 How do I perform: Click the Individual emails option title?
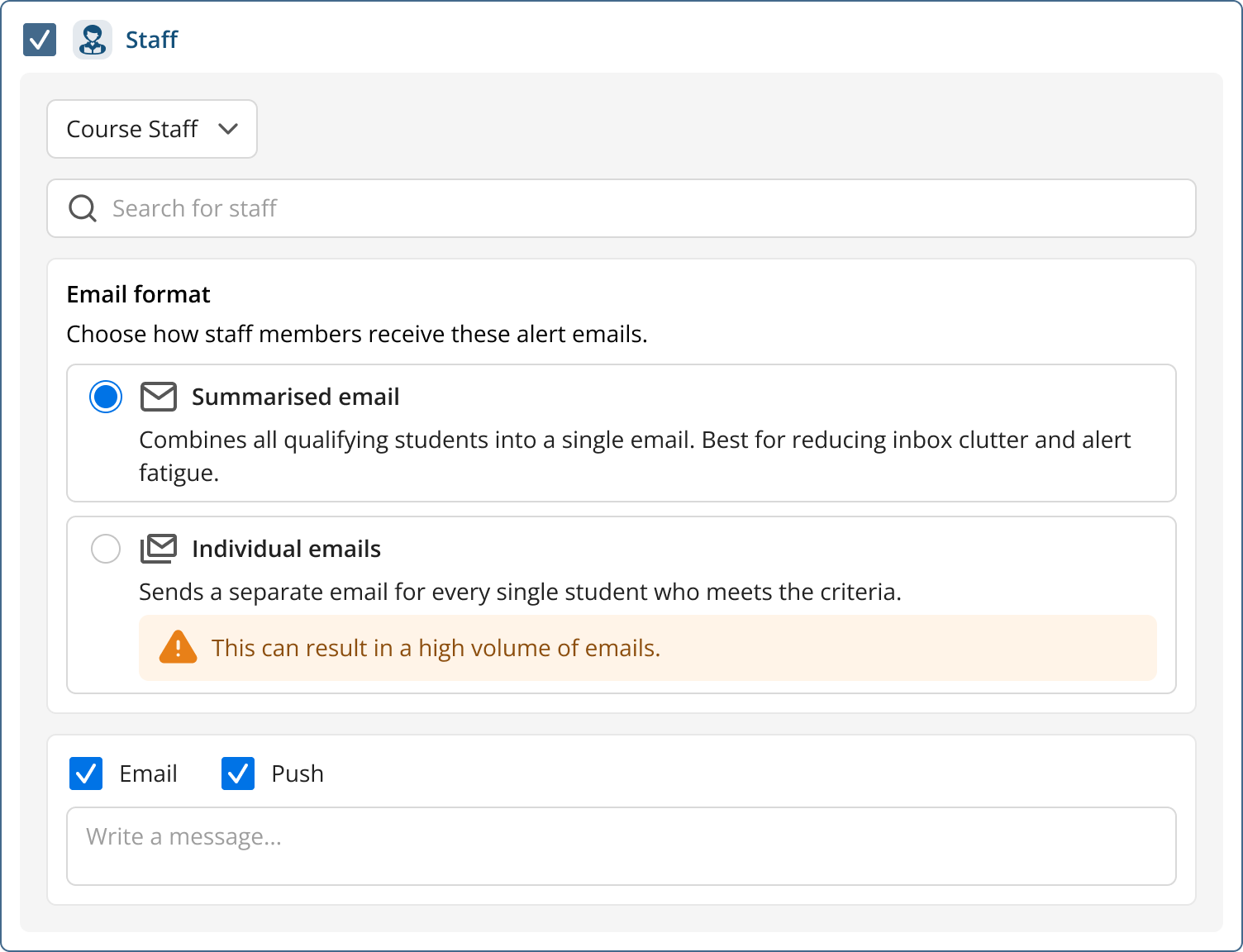click(x=287, y=549)
